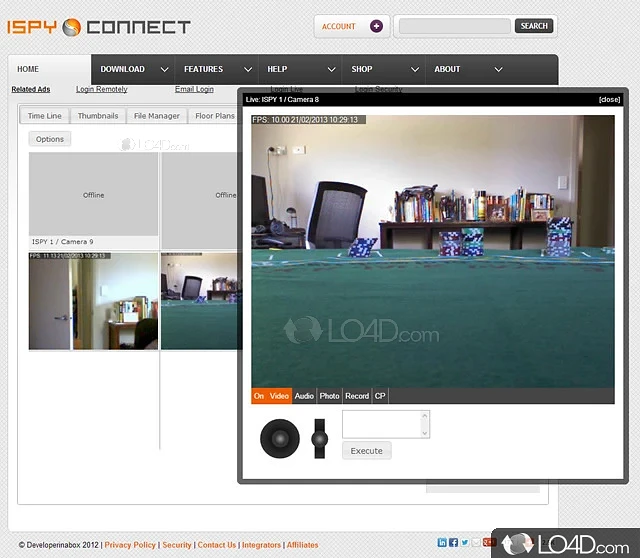The image size is (640, 558).
Task: Click the iSpy Connect logo
Action: pyautogui.click(x=98, y=26)
